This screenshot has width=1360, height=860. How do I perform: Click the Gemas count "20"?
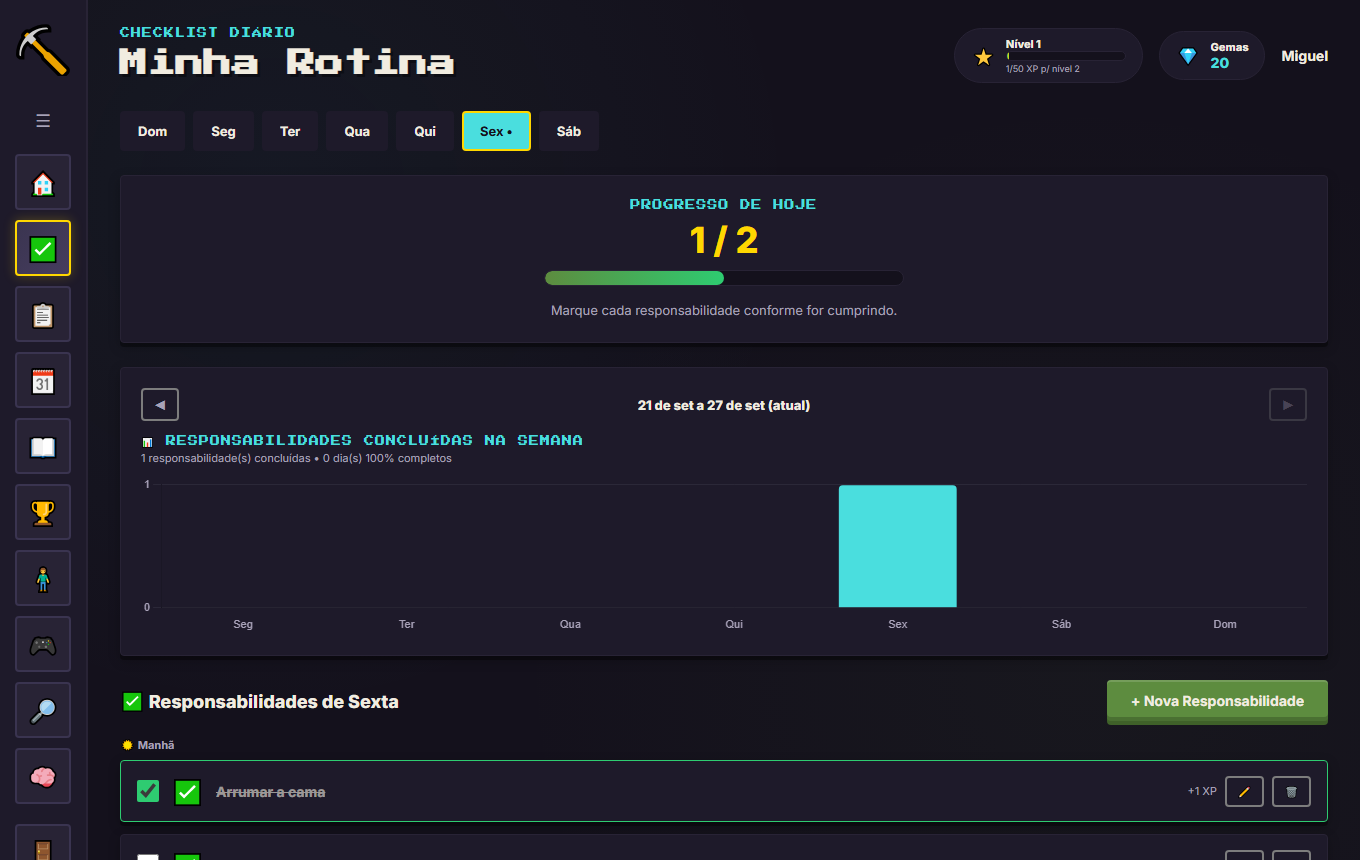pyautogui.click(x=1220, y=63)
